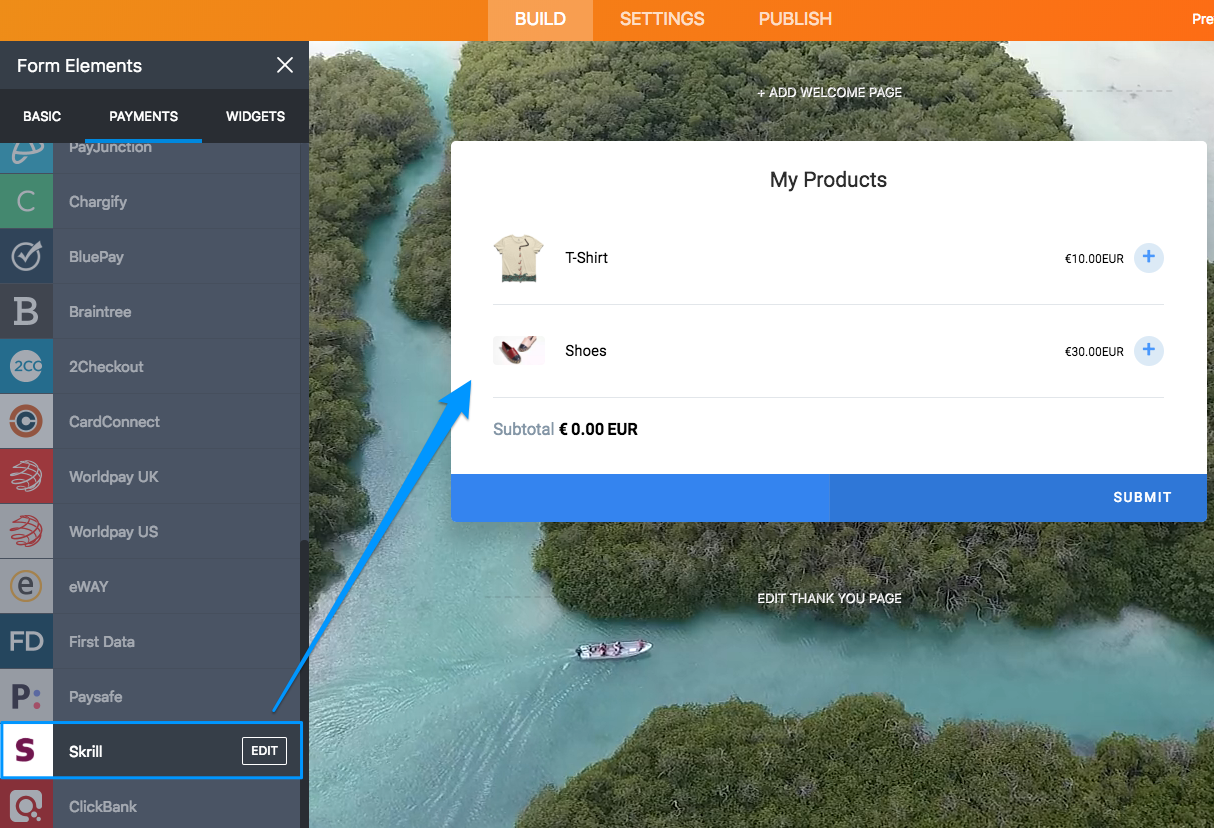
Task: Open the Widgets tab
Action: pyautogui.click(x=255, y=116)
